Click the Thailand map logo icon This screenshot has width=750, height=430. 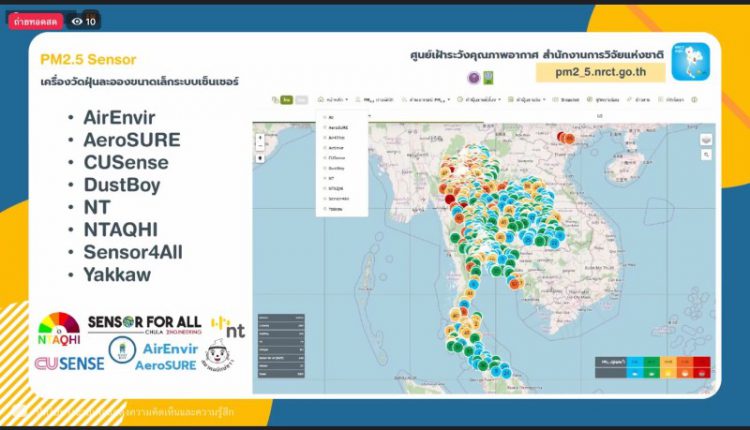[684, 58]
